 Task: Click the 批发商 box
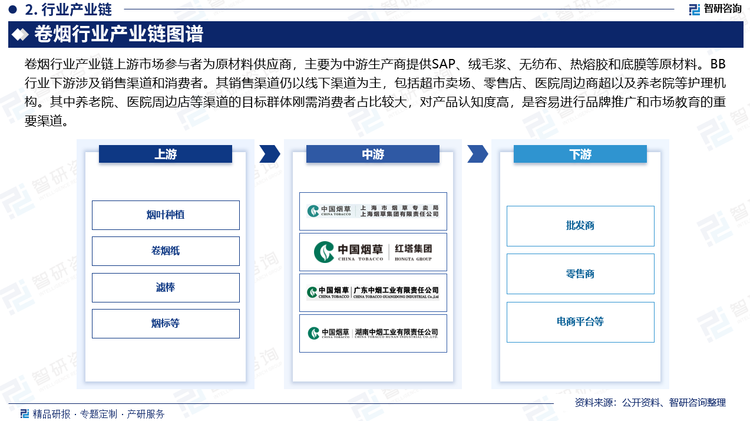[580, 226]
